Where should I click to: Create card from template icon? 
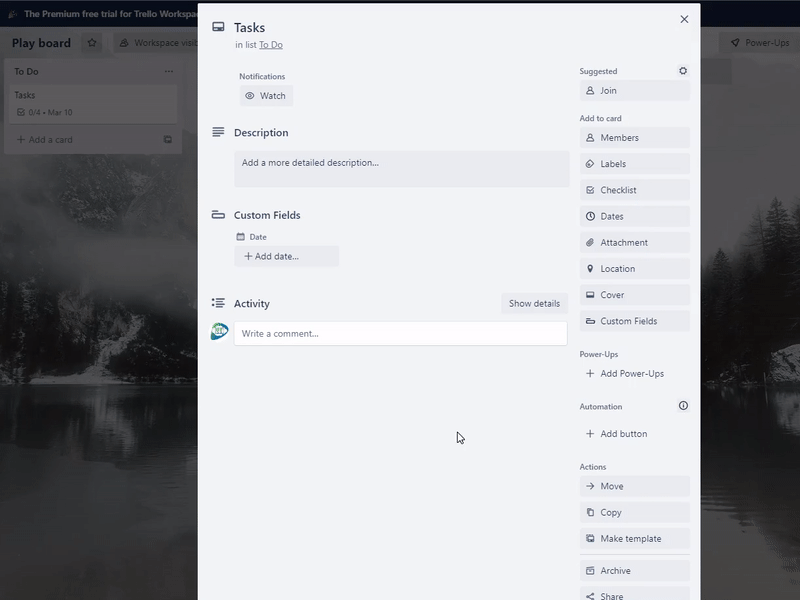[x=168, y=140]
